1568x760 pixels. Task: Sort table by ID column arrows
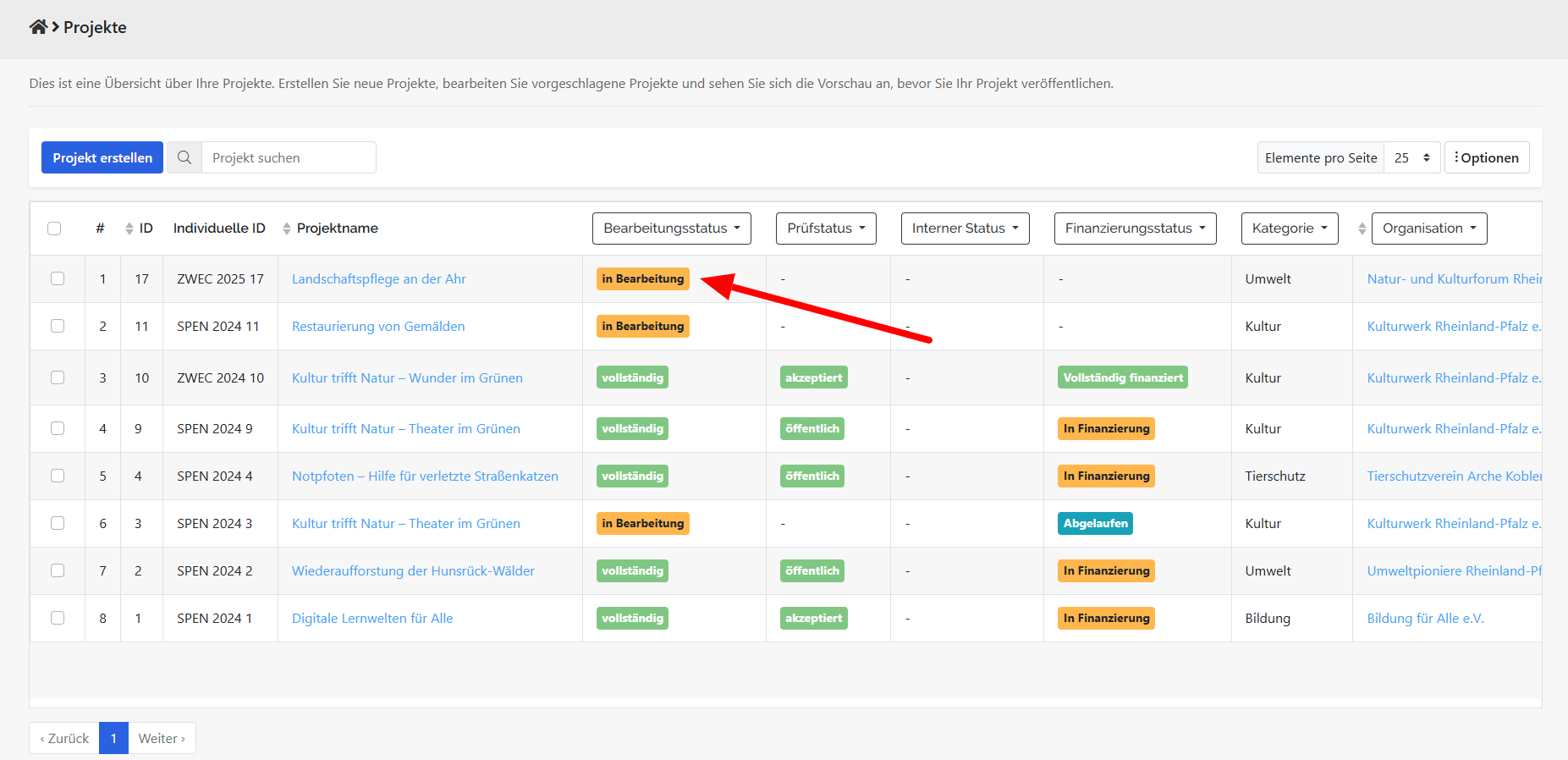click(129, 229)
